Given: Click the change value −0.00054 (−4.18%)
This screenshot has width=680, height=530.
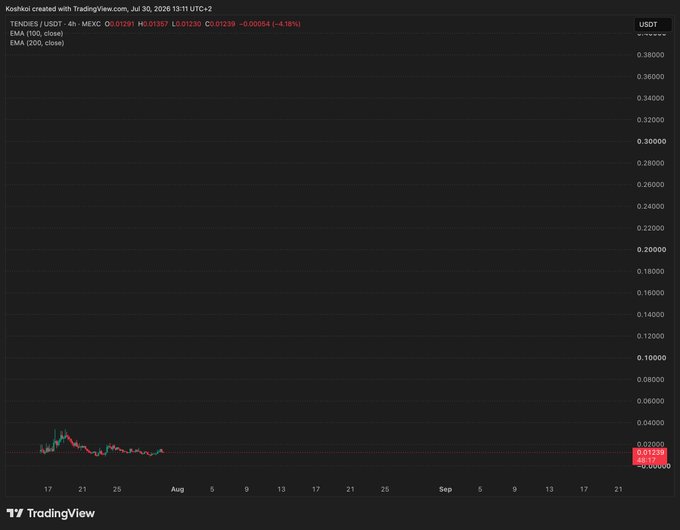Looking at the screenshot, I should click(x=270, y=24).
